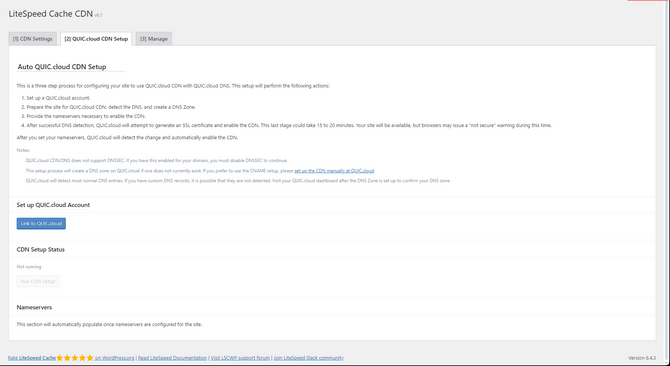Screen dimensions: 670x366
Task: Select the [2] QUIC.cloud CDN Setup tab
Action: pyautogui.click(x=96, y=39)
